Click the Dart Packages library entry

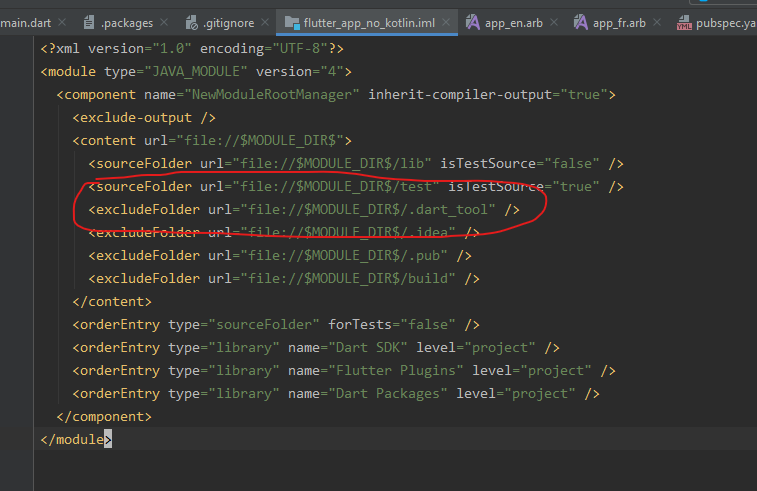coord(336,394)
